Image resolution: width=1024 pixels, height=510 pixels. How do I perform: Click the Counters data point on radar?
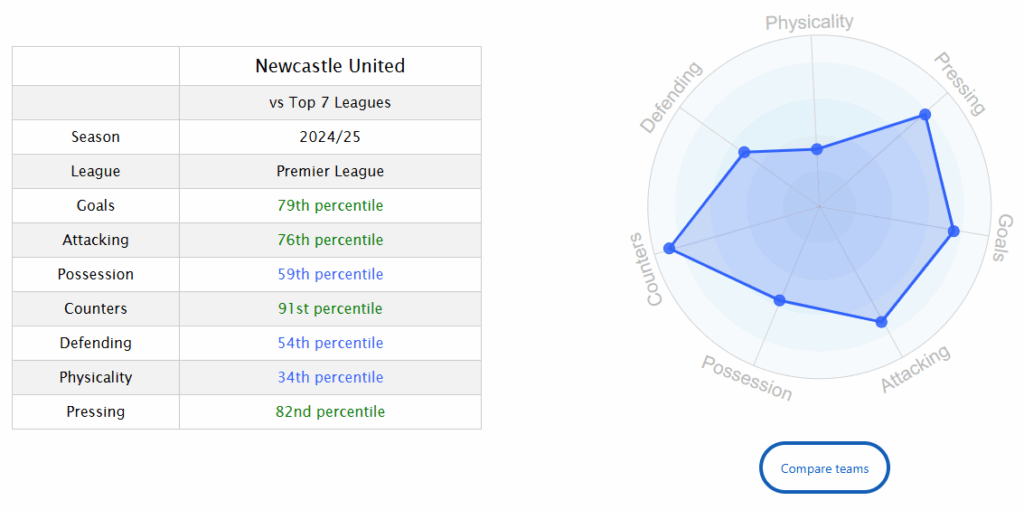tap(669, 248)
